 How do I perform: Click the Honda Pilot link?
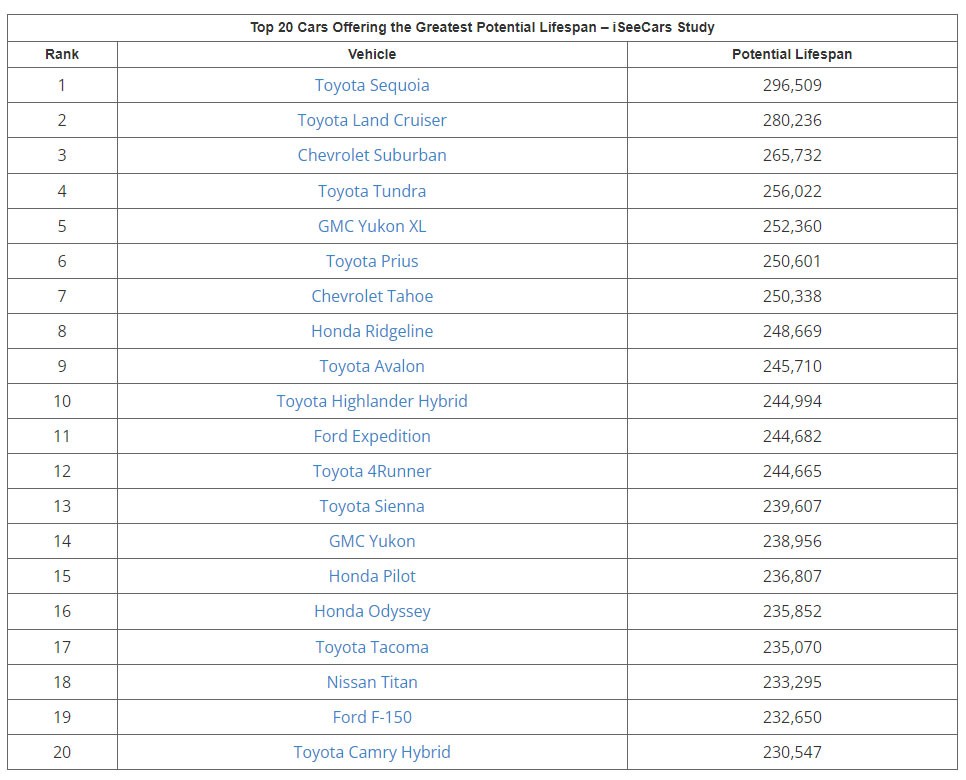(372, 576)
